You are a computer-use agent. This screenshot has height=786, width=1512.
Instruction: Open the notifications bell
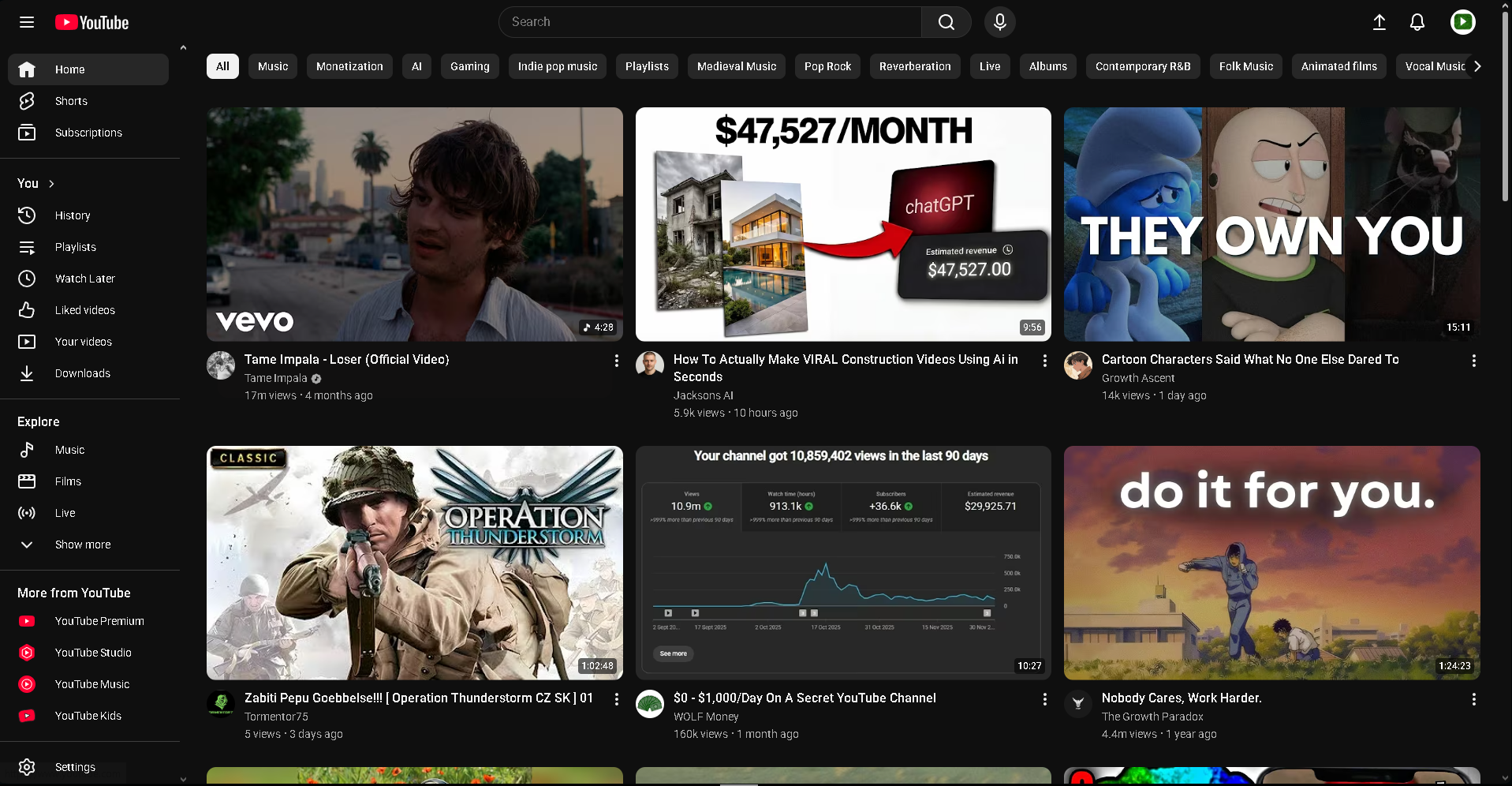(1417, 22)
